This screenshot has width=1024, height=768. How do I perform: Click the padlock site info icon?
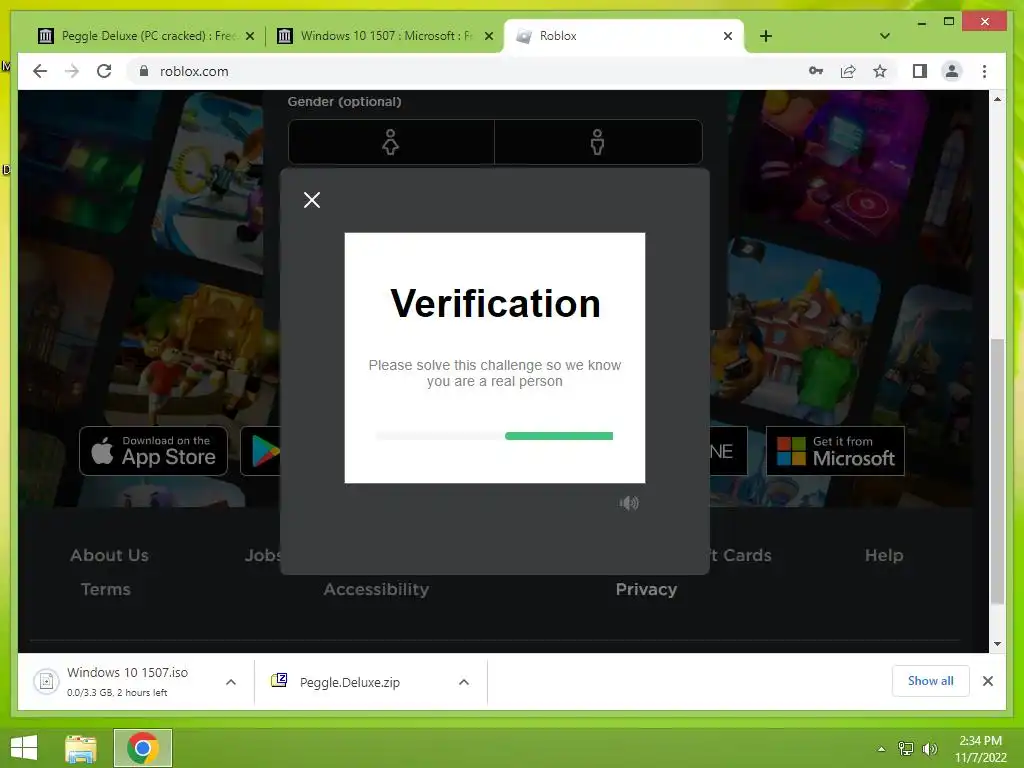click(x=144, y=71)
